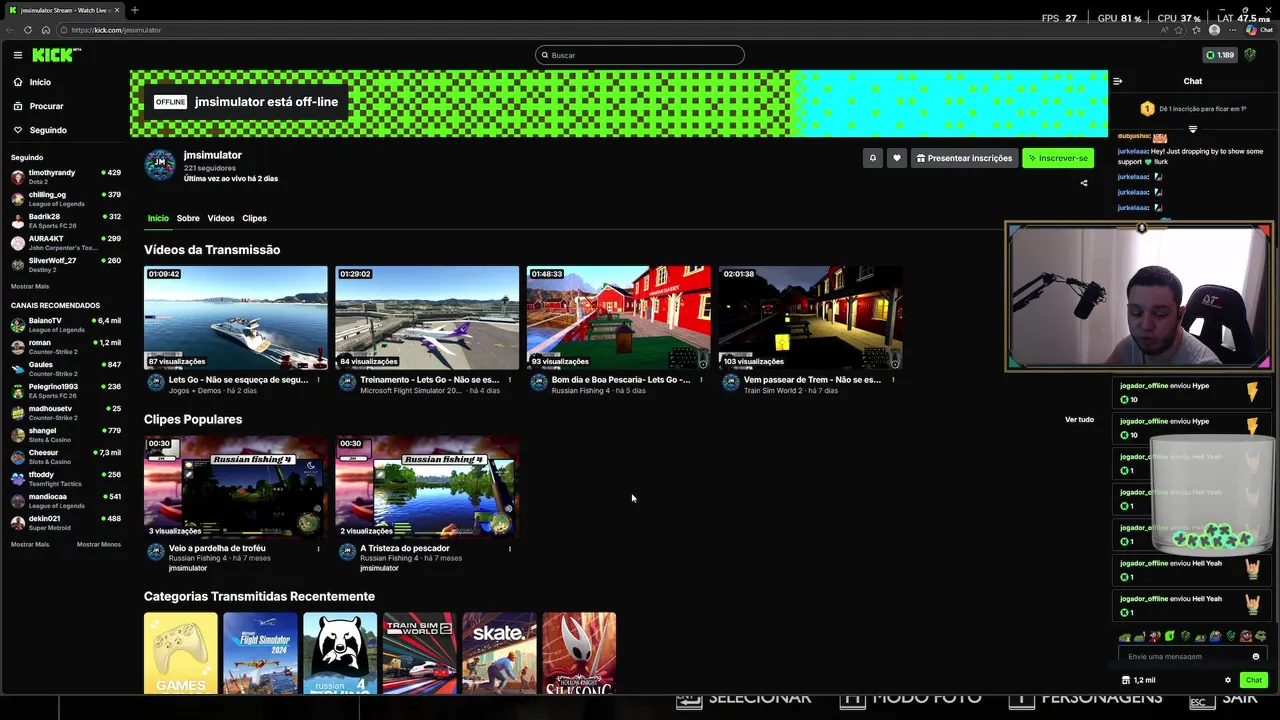
Task: Open Gaules recommended channel
Action: coord(66,369)
